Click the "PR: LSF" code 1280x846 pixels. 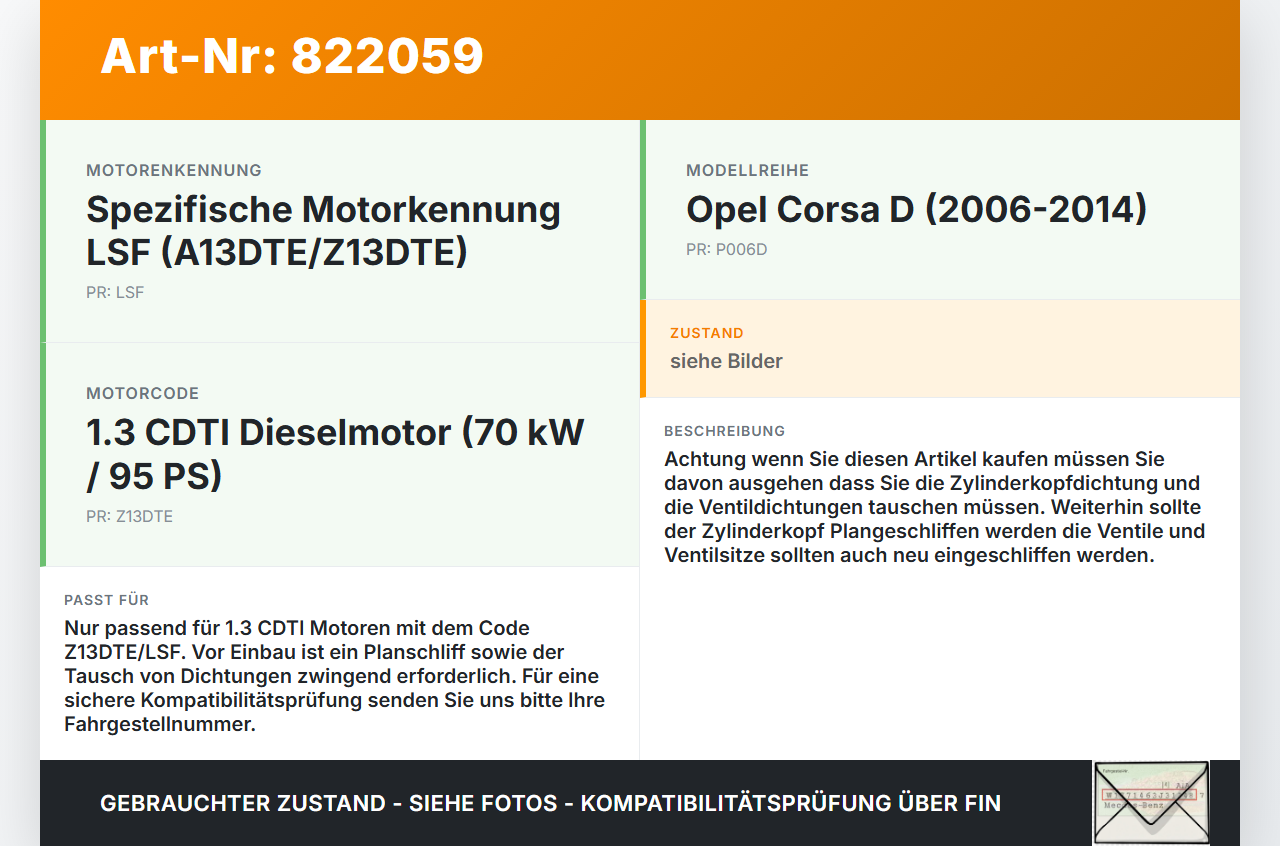click(x=115, y=293)
